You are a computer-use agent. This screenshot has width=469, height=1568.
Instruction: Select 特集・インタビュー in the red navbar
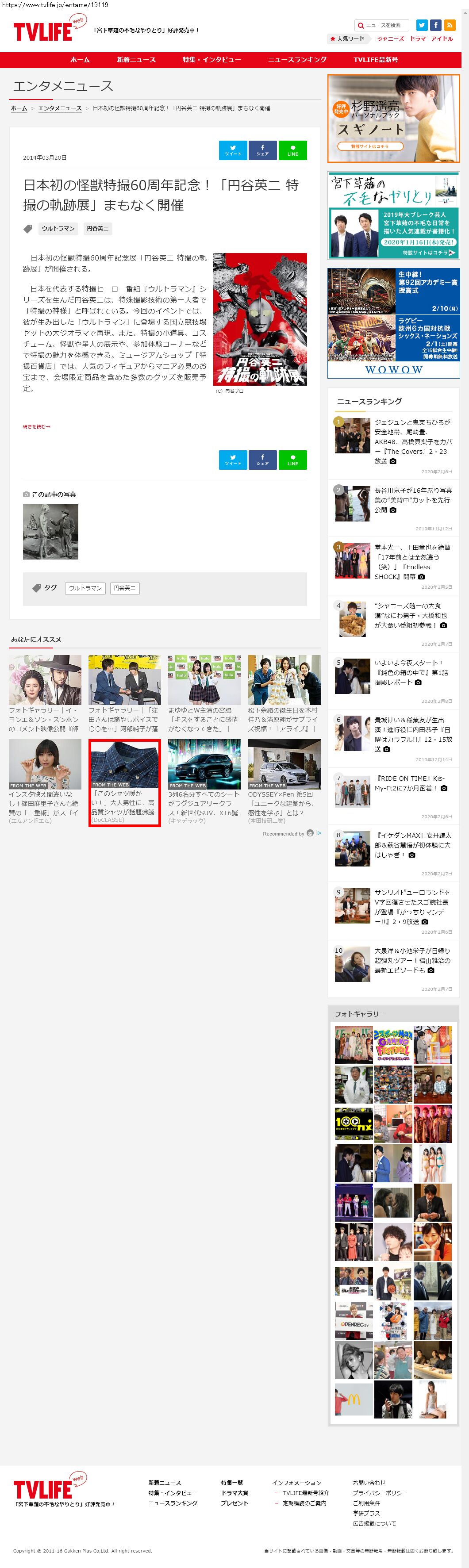point(212,60)
